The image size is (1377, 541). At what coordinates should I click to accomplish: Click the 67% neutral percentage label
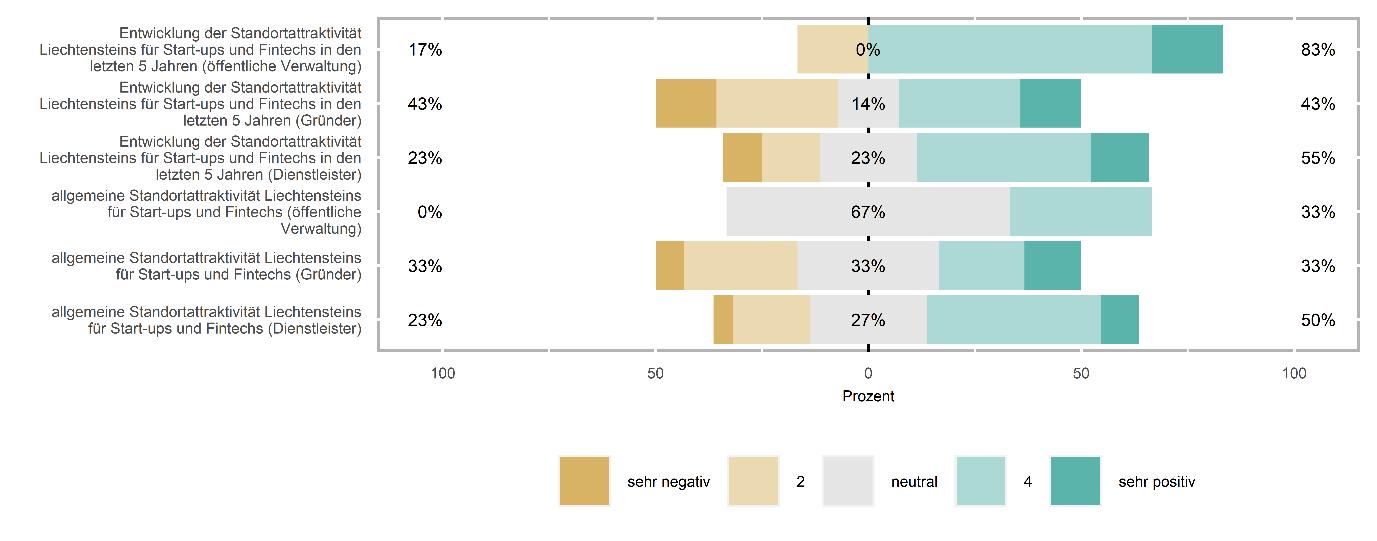(868, 212)
